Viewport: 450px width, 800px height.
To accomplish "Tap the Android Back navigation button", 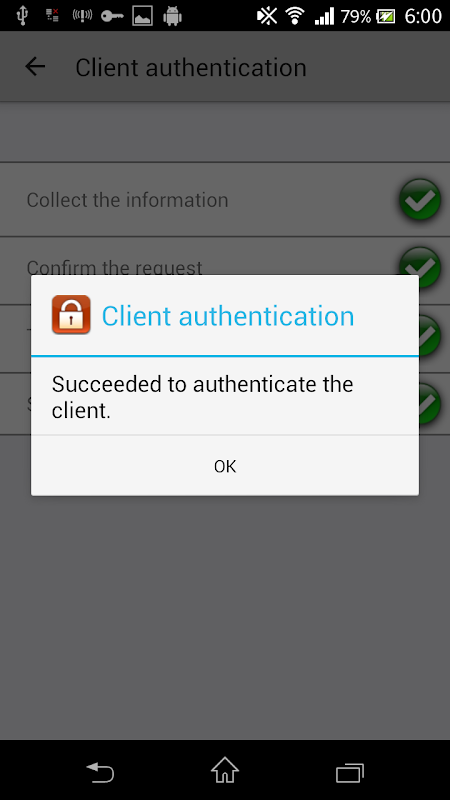I will pyautogui.click(x=100, y=771).
